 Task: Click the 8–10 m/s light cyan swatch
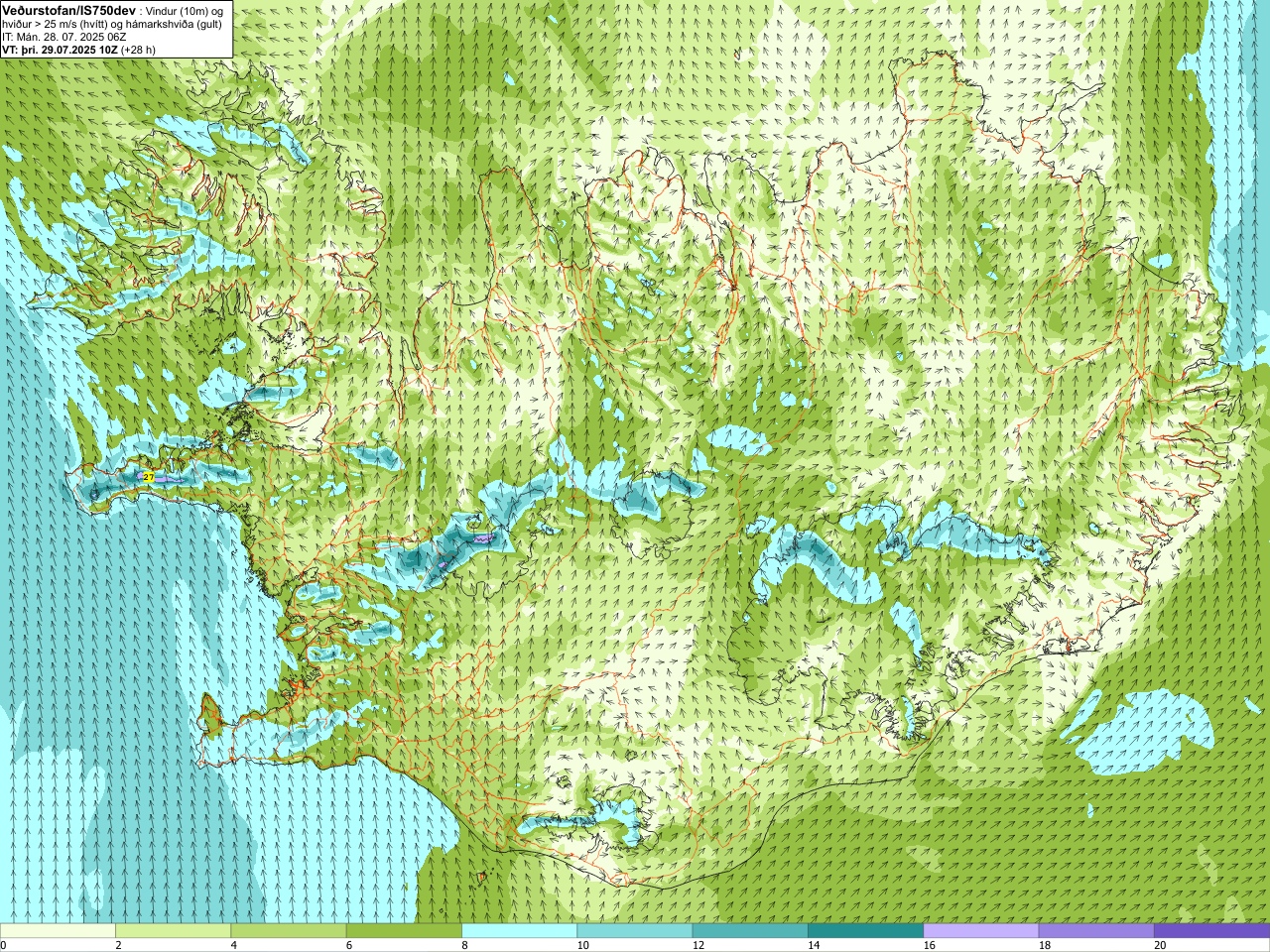(x=519, y=931)
